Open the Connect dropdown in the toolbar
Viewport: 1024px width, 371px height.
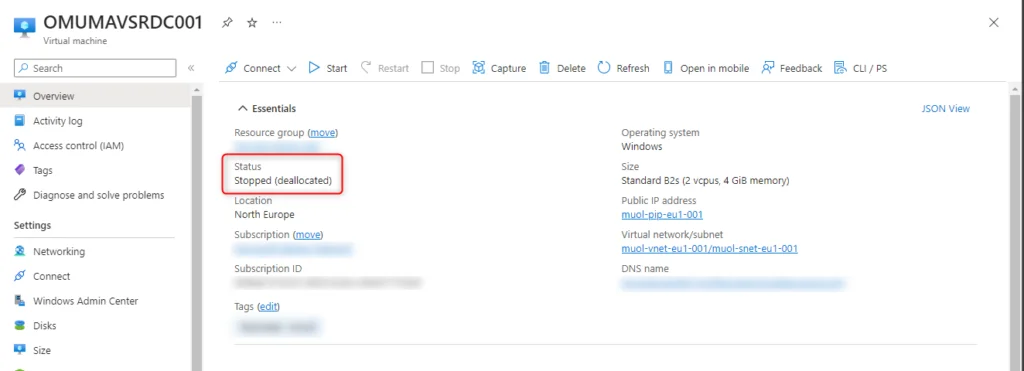[x=260, y=68]
